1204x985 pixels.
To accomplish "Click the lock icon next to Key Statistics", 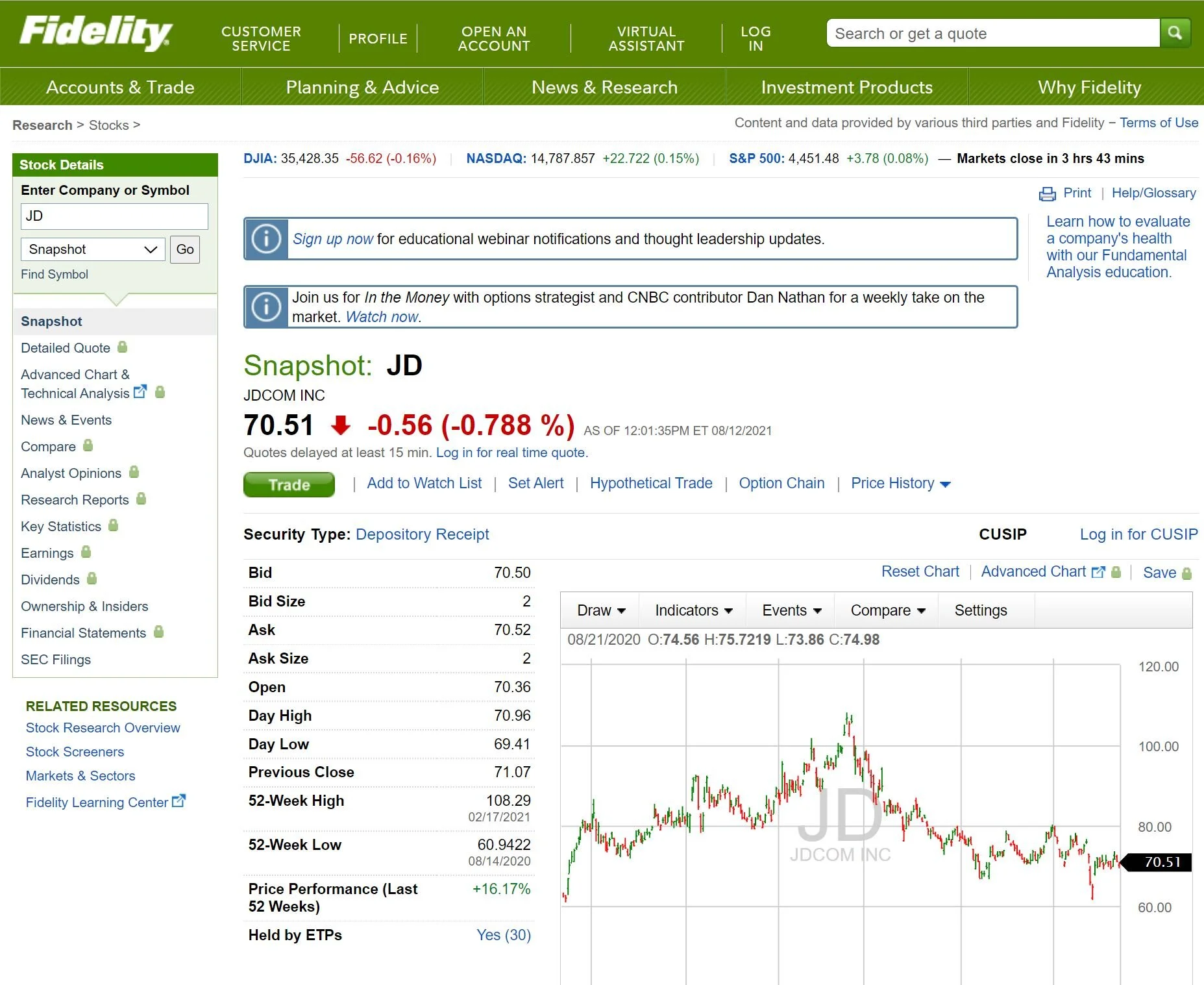I will click(114, 525).
